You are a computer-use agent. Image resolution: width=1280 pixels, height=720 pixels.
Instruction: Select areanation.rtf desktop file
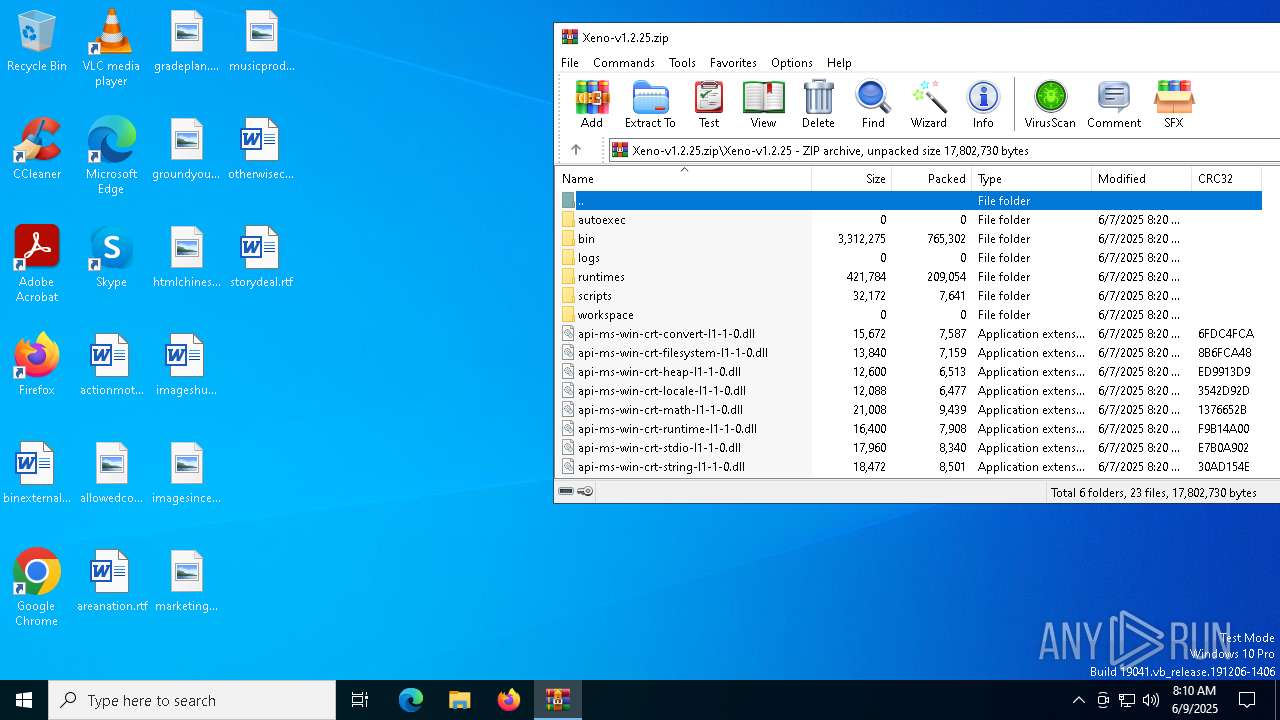coord(111,581)
